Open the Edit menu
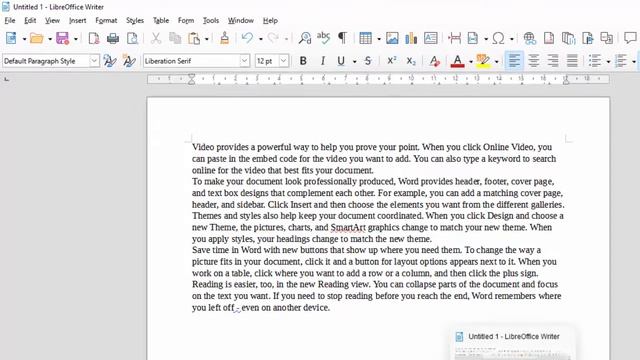The width and height of the screenshot is (640, 360). [x=30, y=20]
